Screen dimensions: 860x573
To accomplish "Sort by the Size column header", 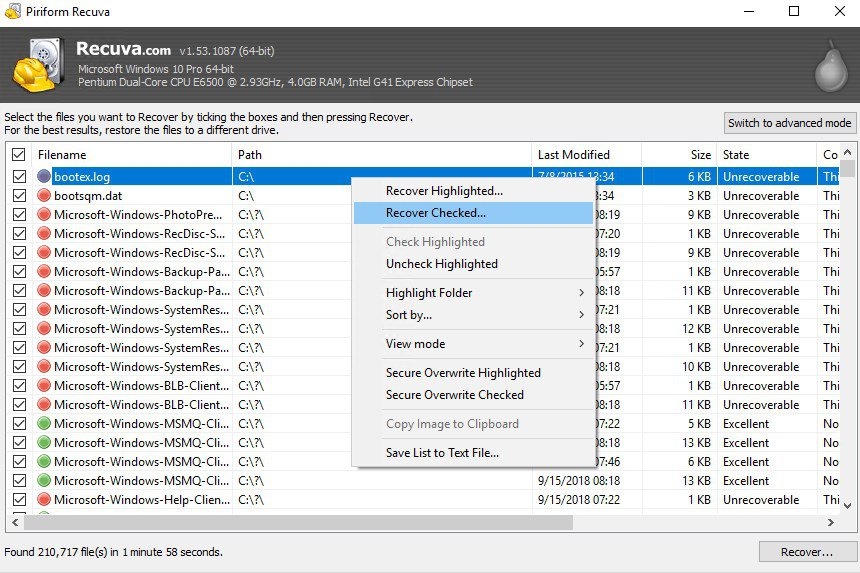I will (679, 155).
